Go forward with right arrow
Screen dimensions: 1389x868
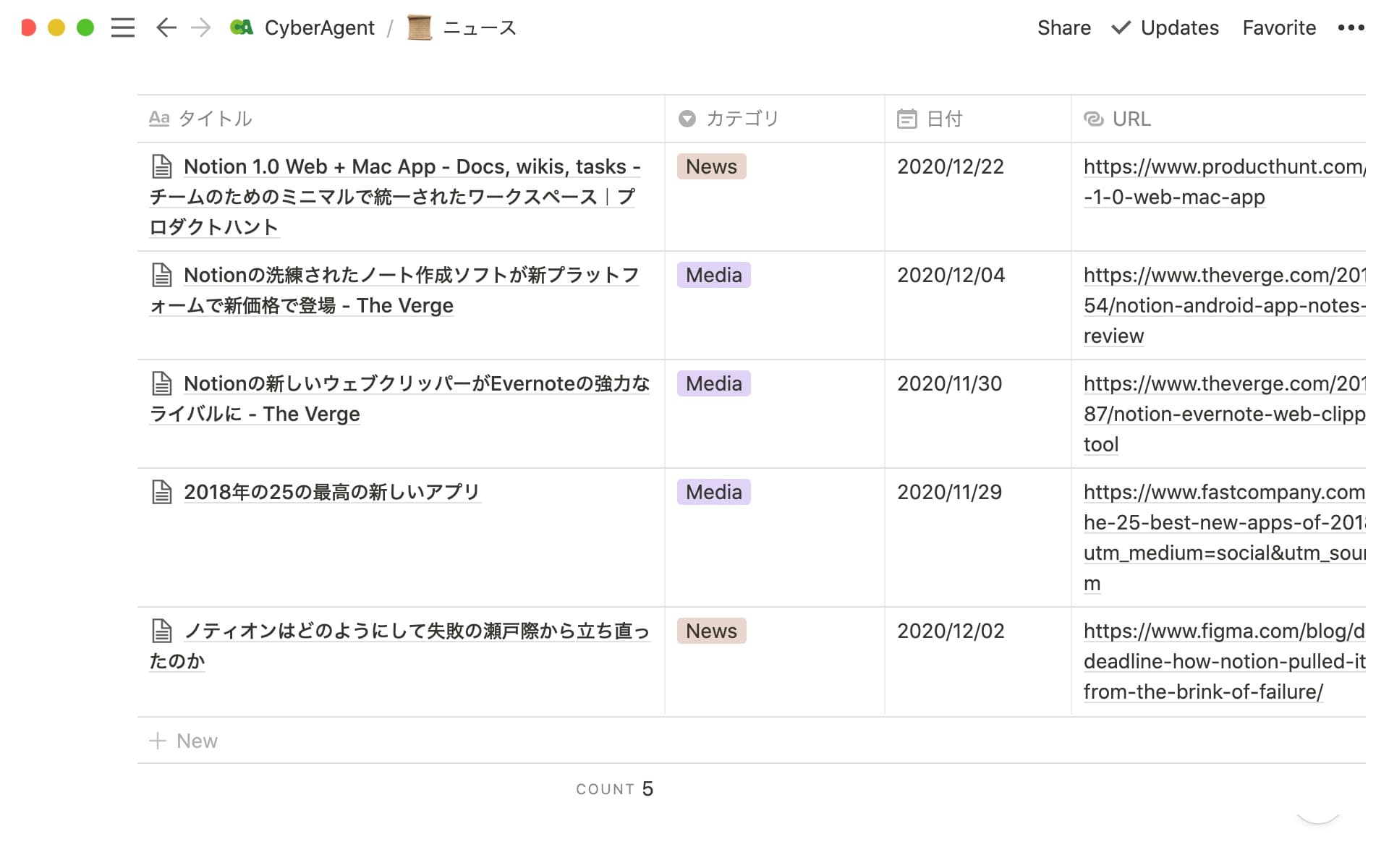(200, 27)
